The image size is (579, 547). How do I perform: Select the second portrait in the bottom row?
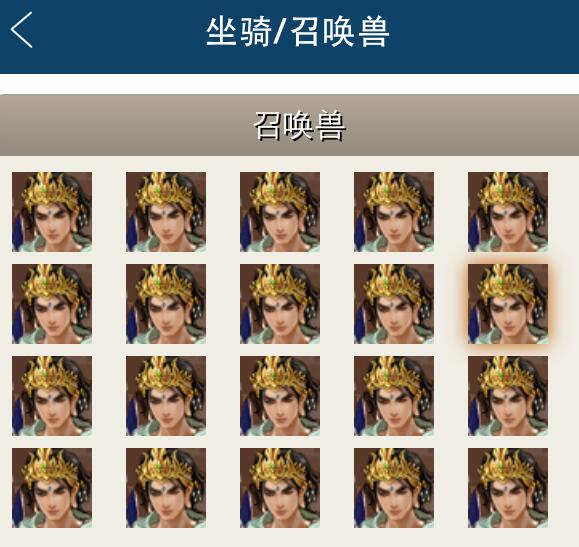tap(166, 488)
